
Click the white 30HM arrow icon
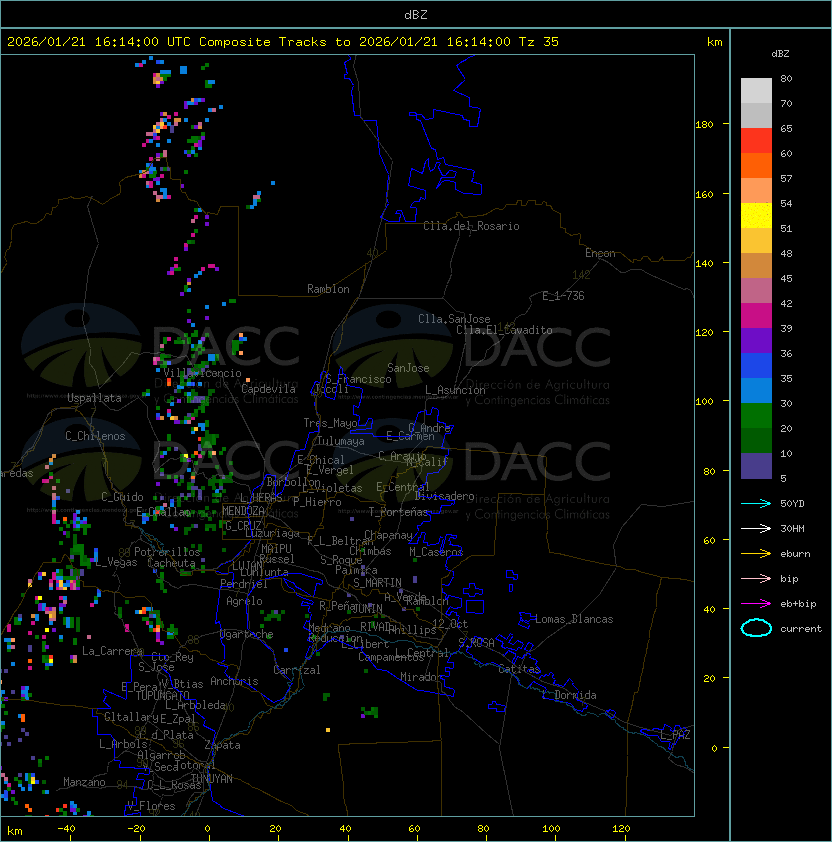(756, 528)
